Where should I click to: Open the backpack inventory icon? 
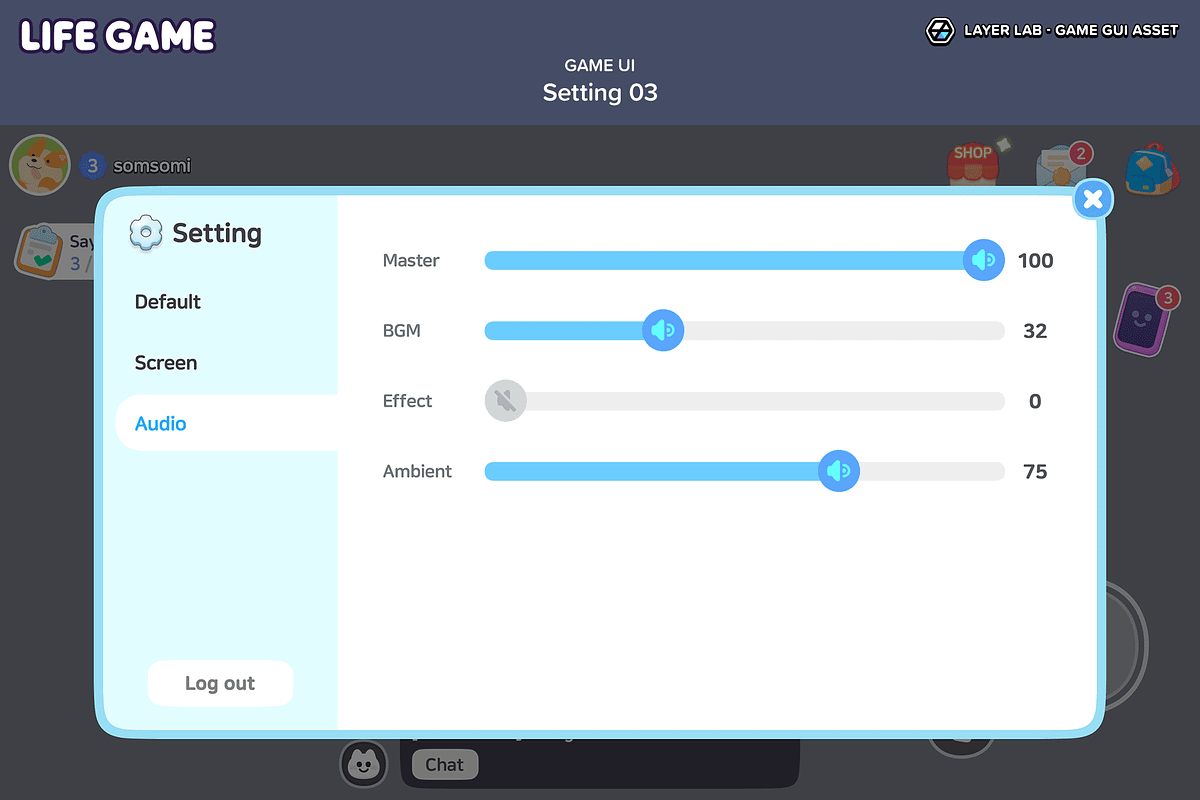pyautogui.click(x=1152, y=169)
